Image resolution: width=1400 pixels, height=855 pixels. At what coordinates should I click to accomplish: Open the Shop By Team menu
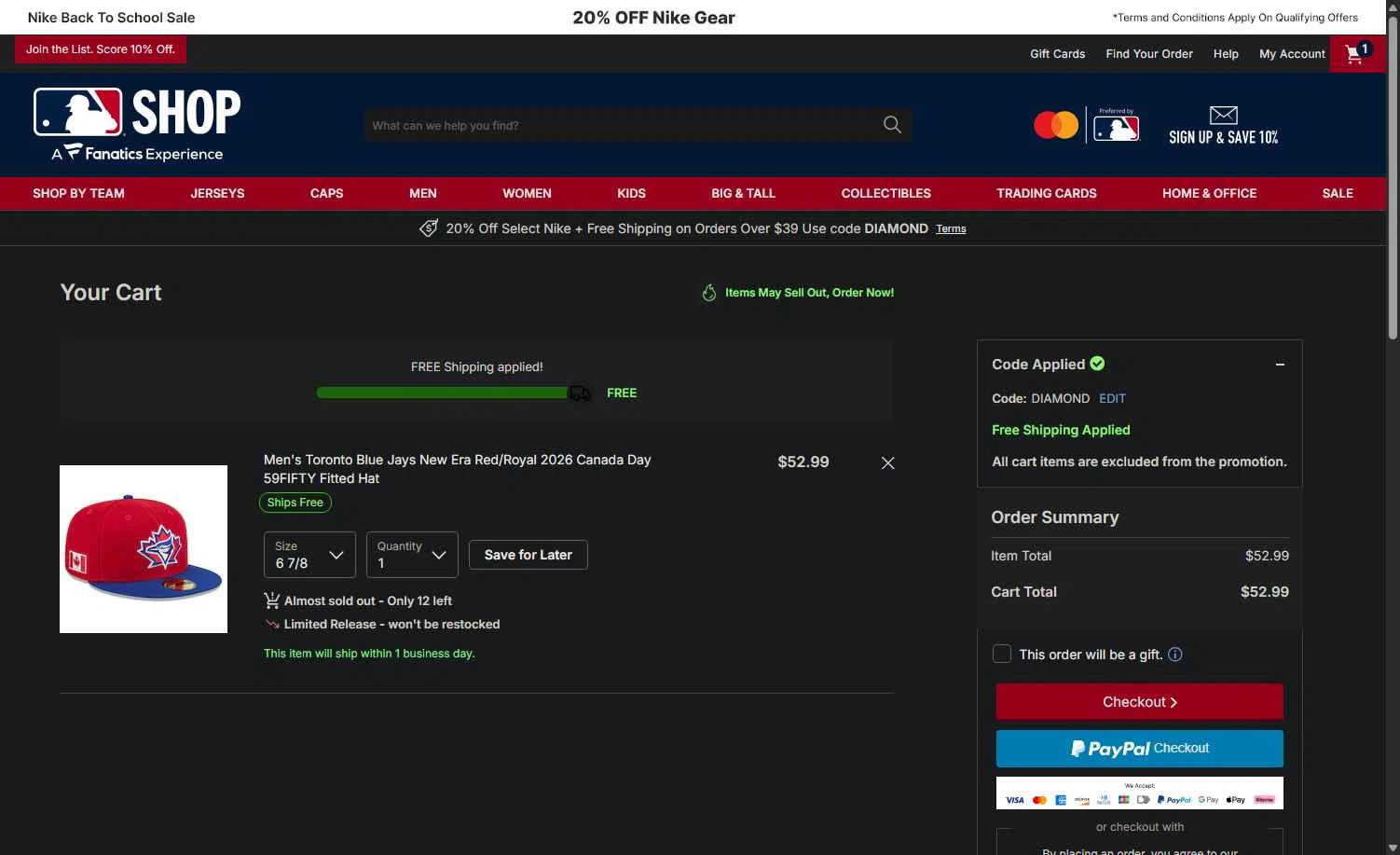78,193
